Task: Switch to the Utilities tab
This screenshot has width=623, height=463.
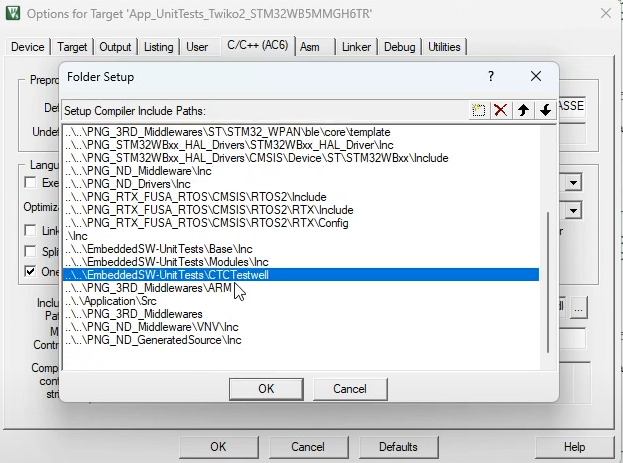Action: [444, 47]
